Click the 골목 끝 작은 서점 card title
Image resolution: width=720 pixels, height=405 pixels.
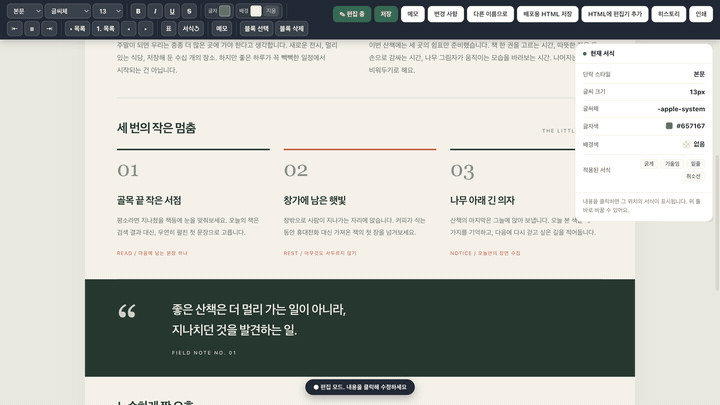click(x=149, y=200)
